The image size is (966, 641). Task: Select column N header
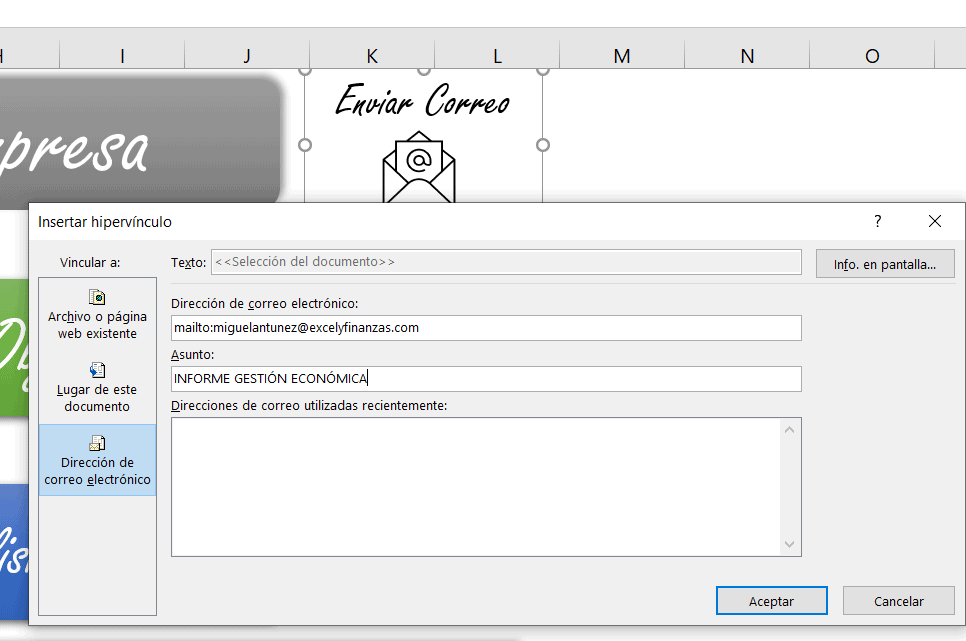coord(747,56)
